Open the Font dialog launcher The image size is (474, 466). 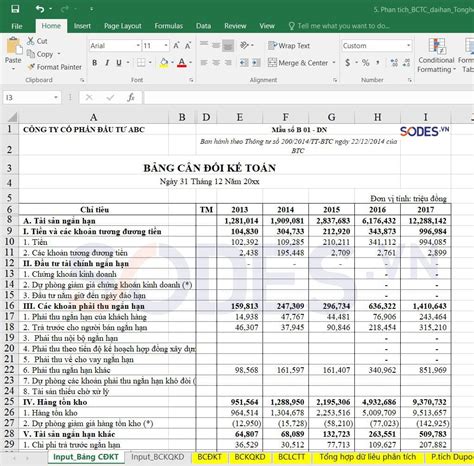coord(191,80)
